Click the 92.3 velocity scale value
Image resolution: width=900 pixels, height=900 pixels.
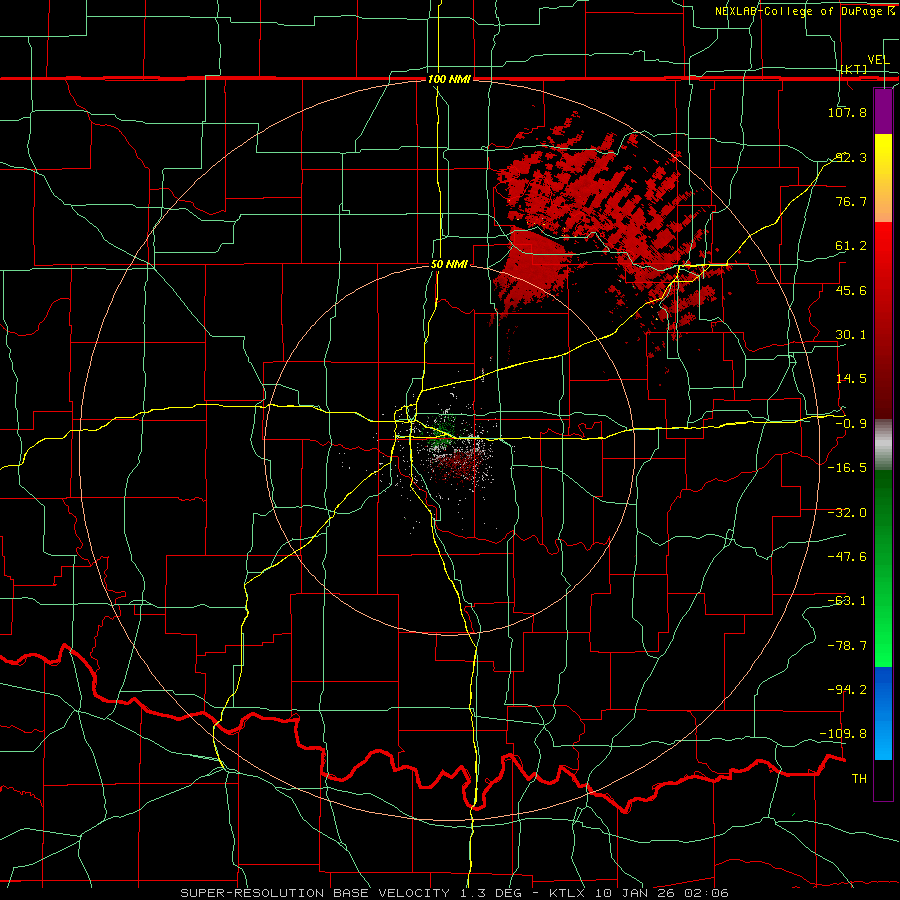click(851, 157)
